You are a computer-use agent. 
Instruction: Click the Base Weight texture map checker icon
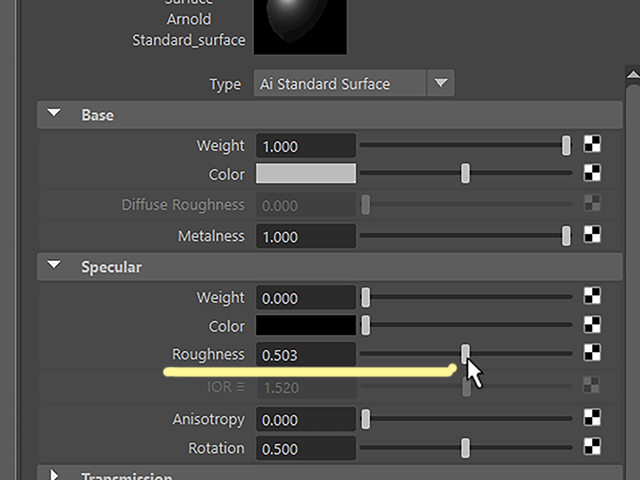(x=592, y=144)
